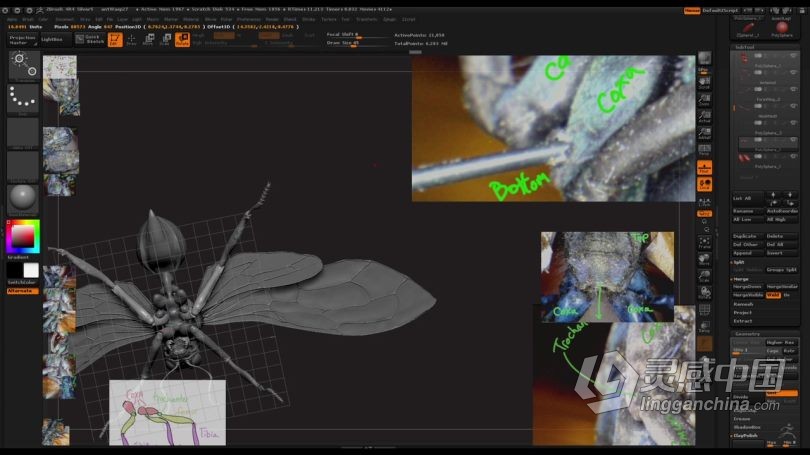Screen dimensions: 810x455
Task: Toggle Edit mode button
Action: (115, 39)
